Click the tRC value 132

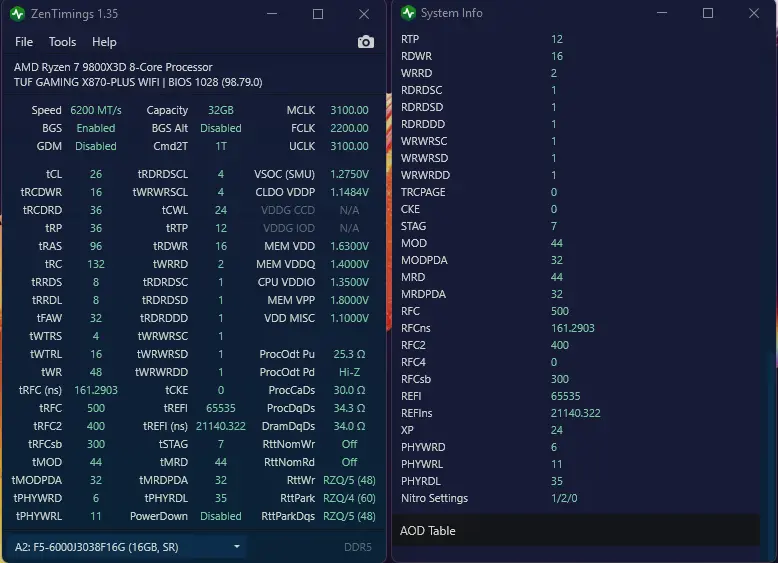96,264
